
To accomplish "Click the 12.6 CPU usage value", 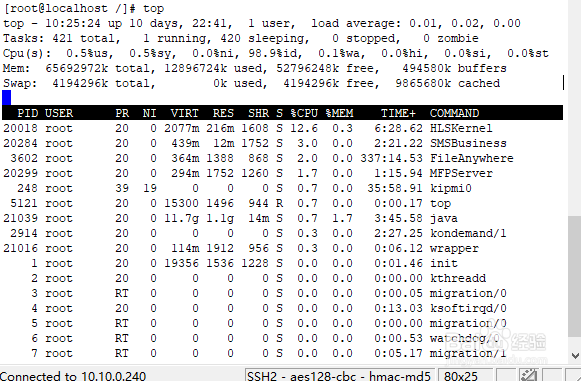I will [304, 128].
